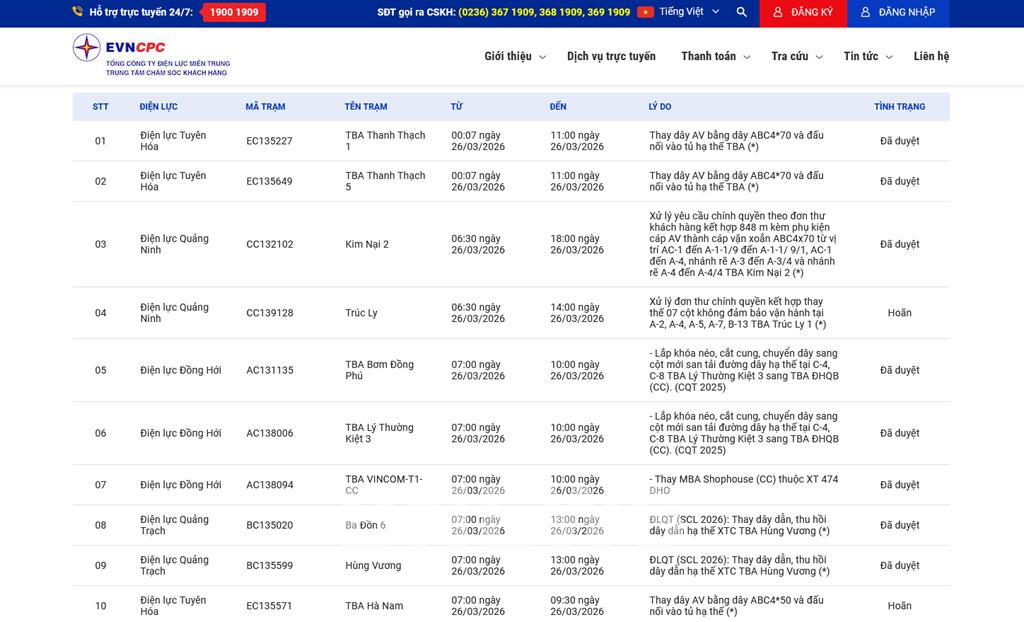Click the search magnifier icon

[x=741, y=12]
